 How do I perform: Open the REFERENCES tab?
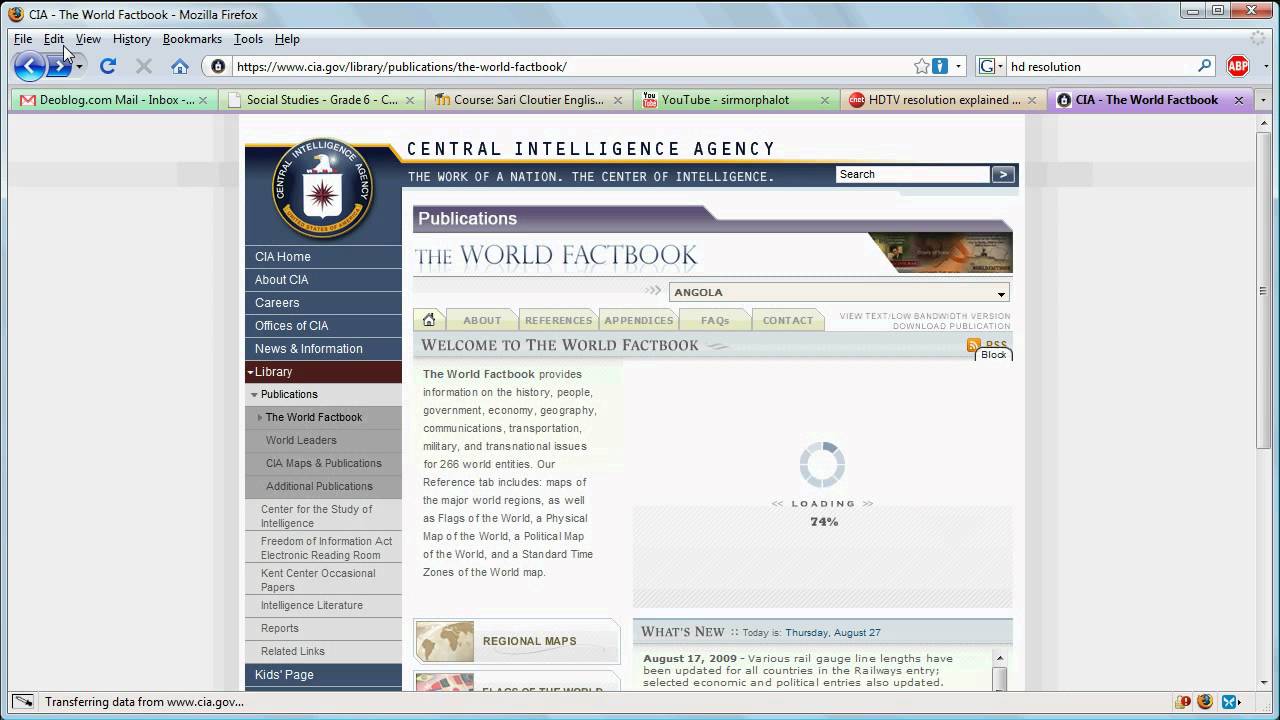click(558, 320)
